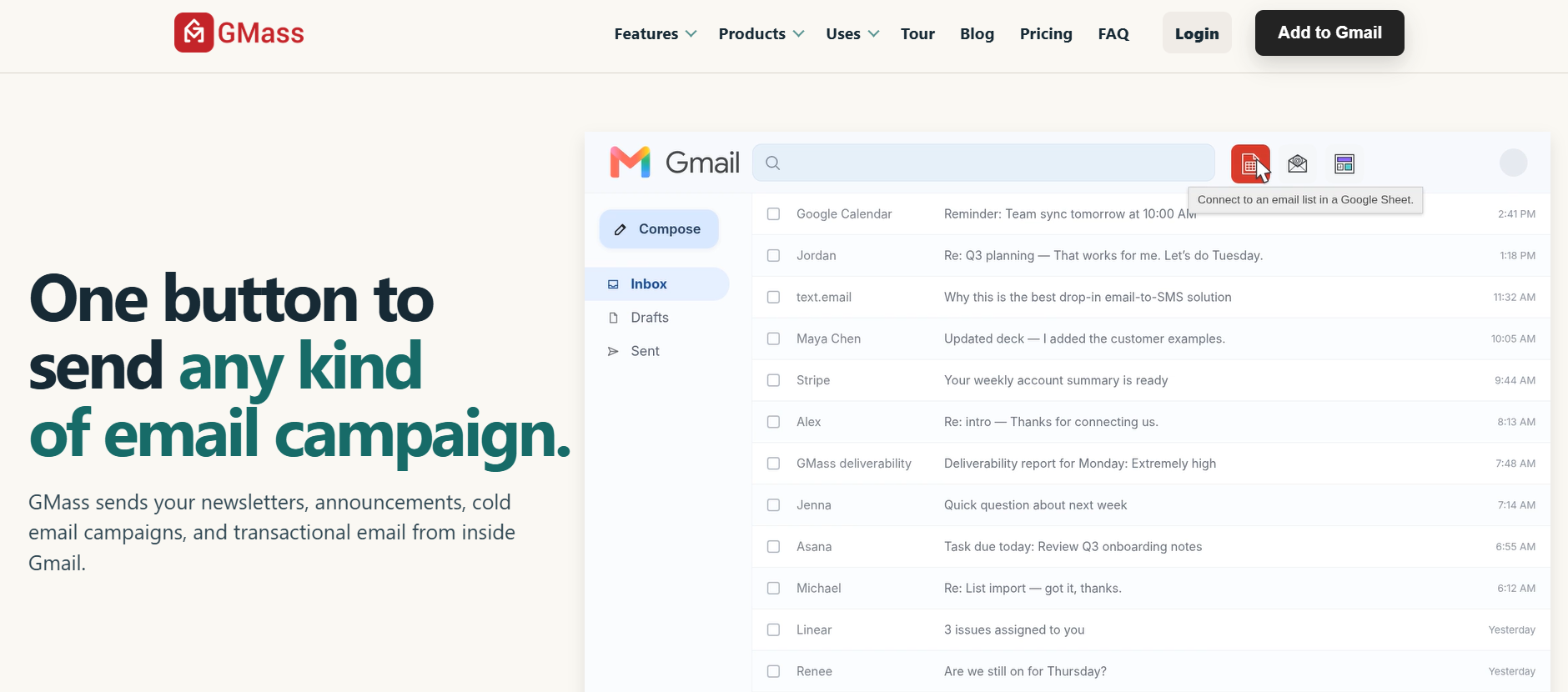Tick the checkbox next to Michael
This screenshot has height=692, width=1568.
click(773, 589)
